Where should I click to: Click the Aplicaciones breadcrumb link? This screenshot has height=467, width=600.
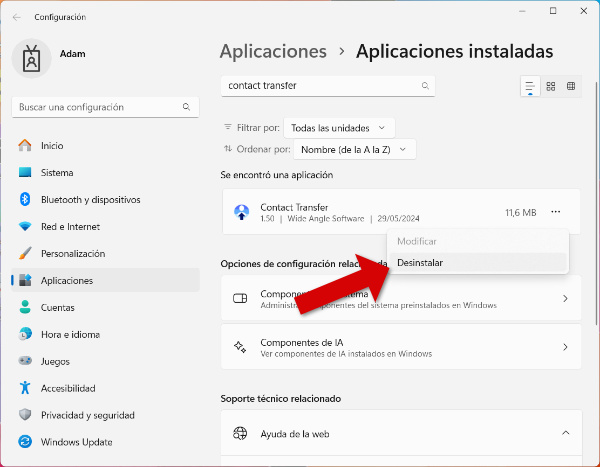[x=273, y=51]
